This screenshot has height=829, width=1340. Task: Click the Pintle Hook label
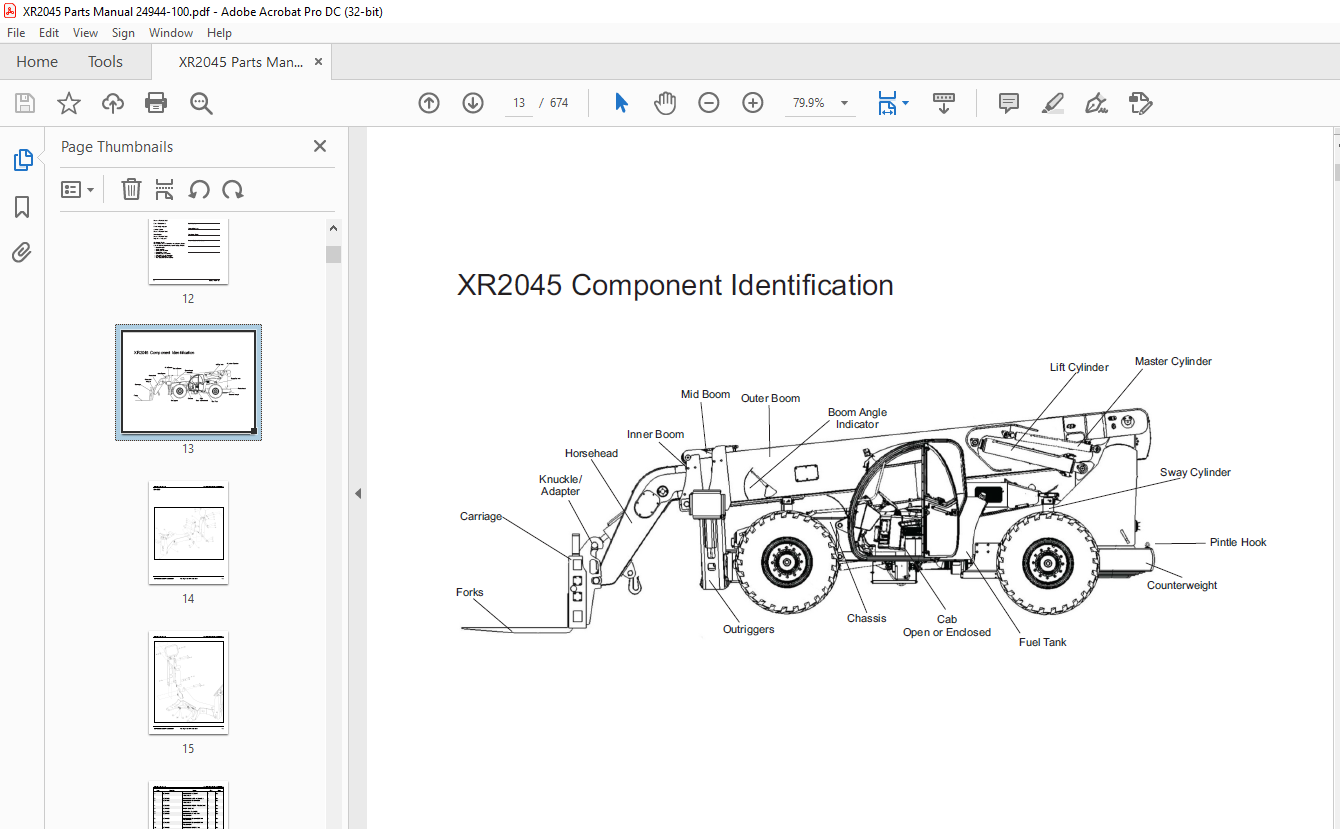coord(1238,542)
